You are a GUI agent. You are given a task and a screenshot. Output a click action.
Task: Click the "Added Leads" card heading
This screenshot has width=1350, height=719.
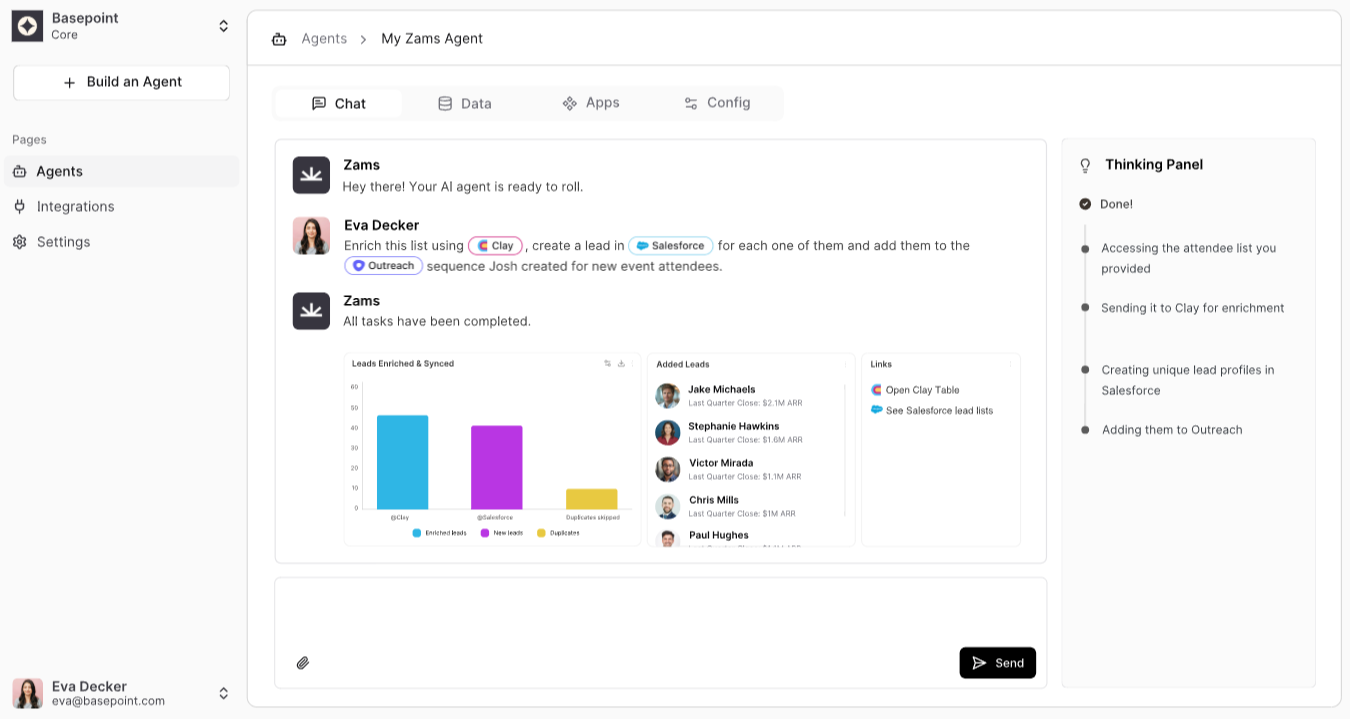coord(683,364)
